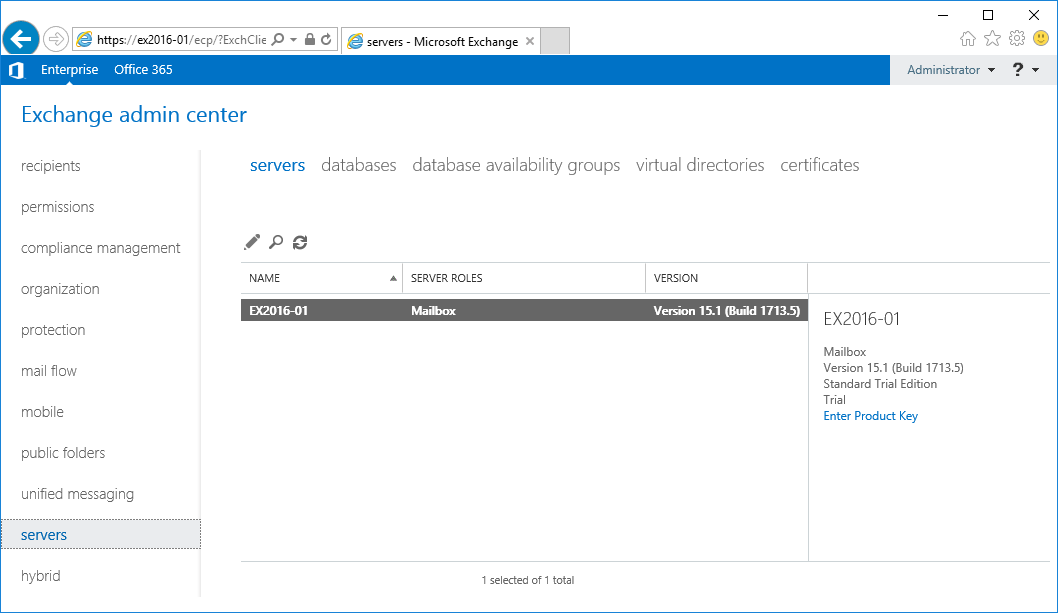Click Standard Trial Edition text in details

point(880,383)
